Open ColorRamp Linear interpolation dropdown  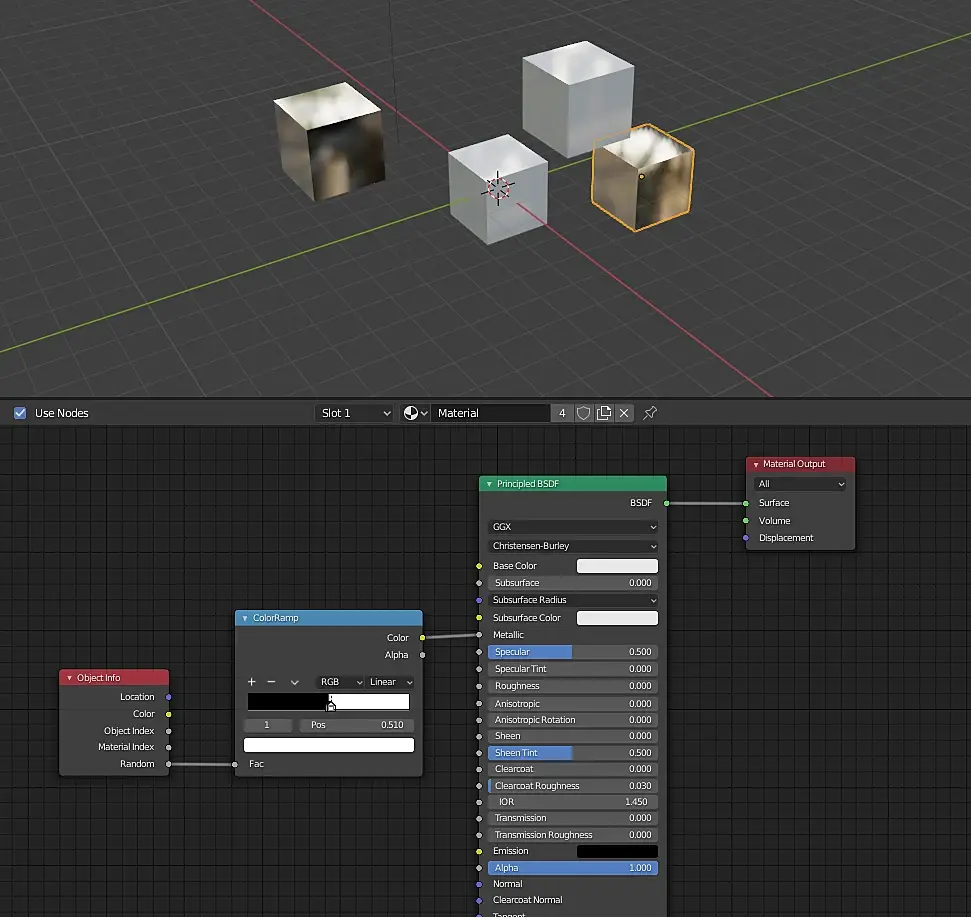(x=390, y=682)
